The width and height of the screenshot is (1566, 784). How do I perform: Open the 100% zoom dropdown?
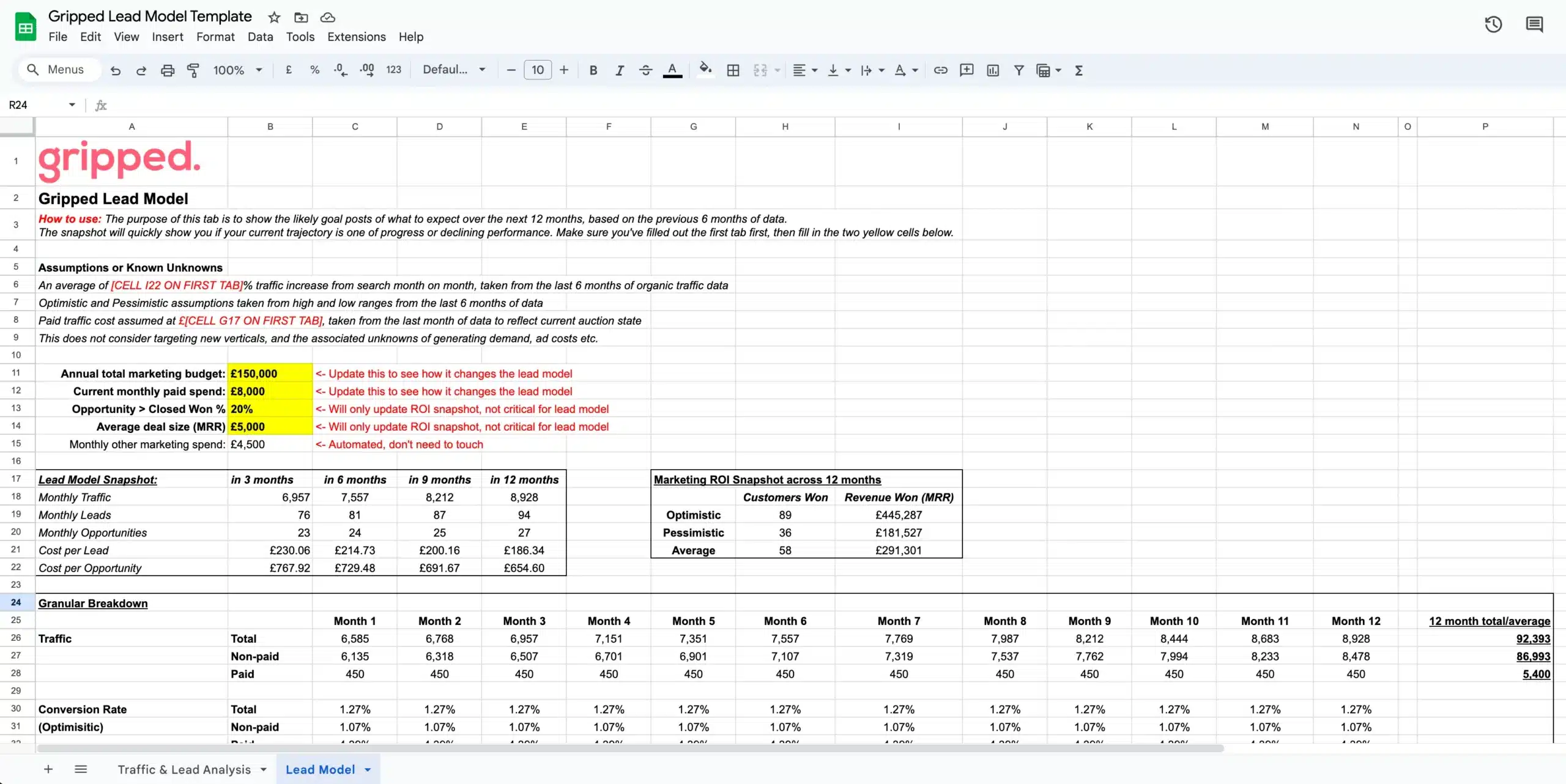point(237,70)
